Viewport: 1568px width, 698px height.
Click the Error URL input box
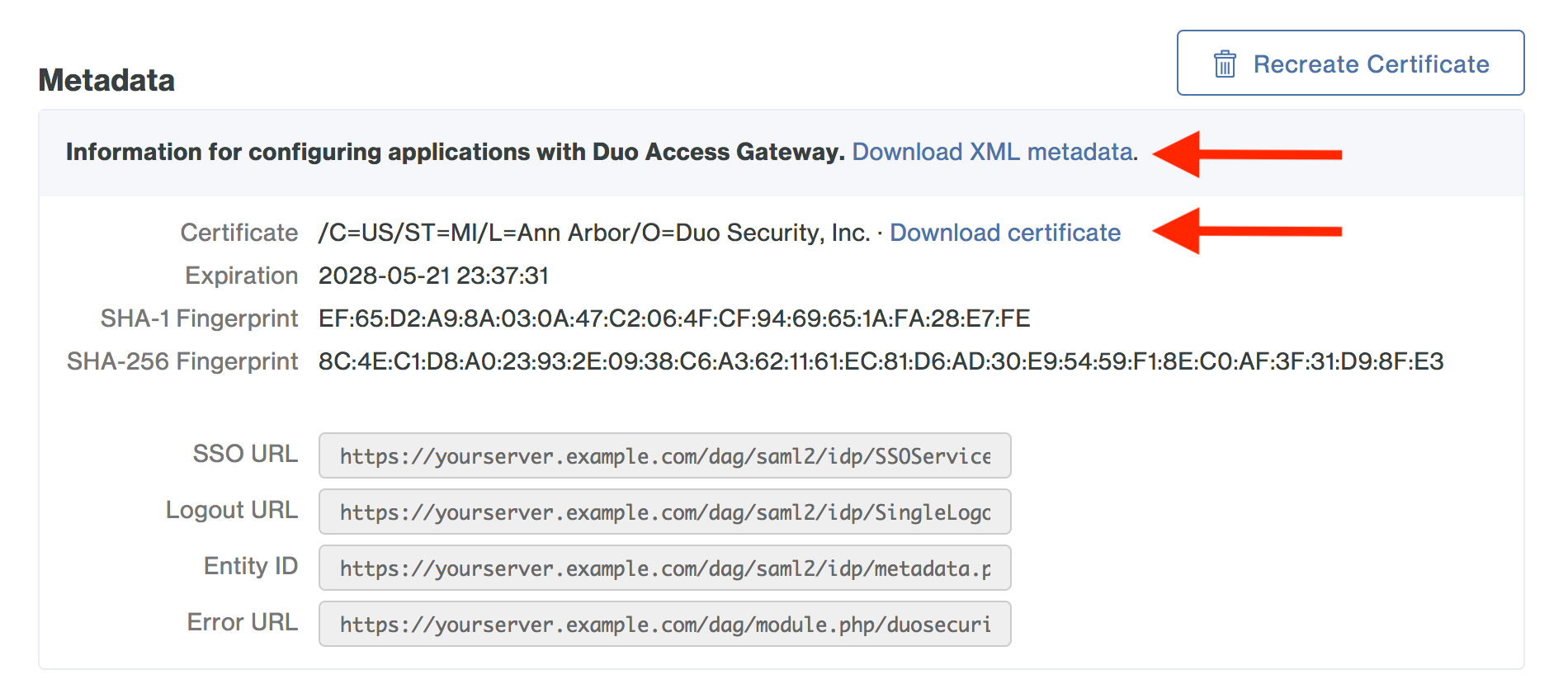(x=664, y=624)
